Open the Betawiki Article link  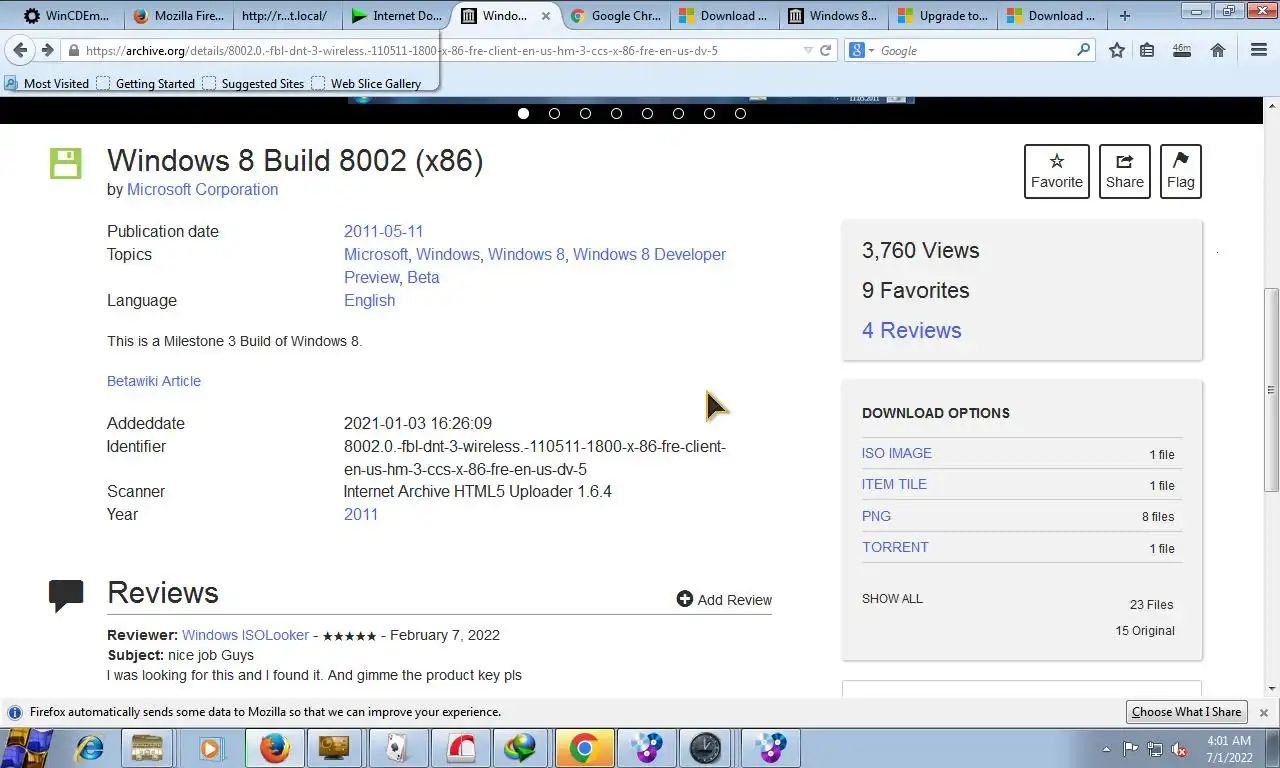(x=154, y=381)
